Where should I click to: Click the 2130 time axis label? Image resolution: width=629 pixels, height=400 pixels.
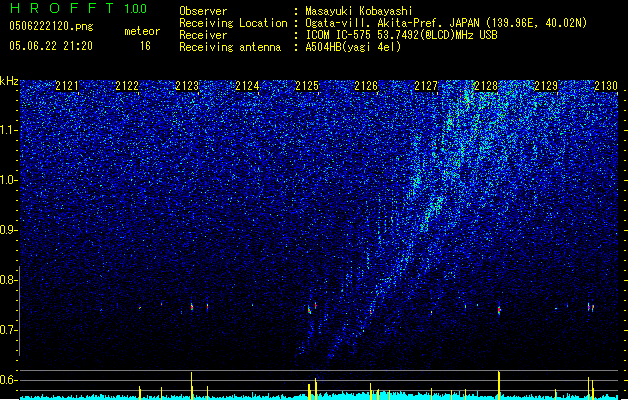tap(606, 86)
